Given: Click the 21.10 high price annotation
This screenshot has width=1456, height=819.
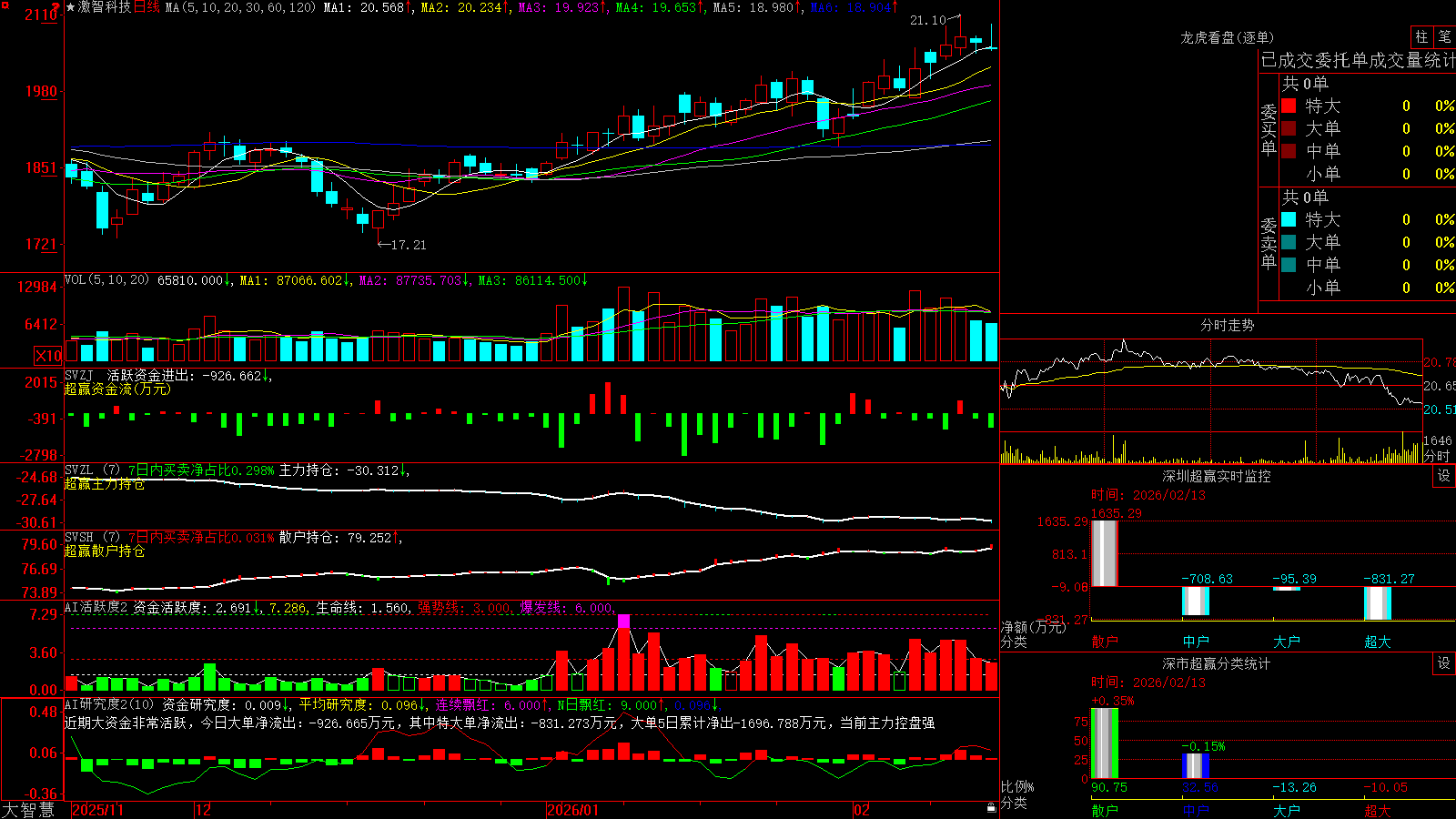Looking at the screenshot, I should pyautogui.click(x=928, y=20).
